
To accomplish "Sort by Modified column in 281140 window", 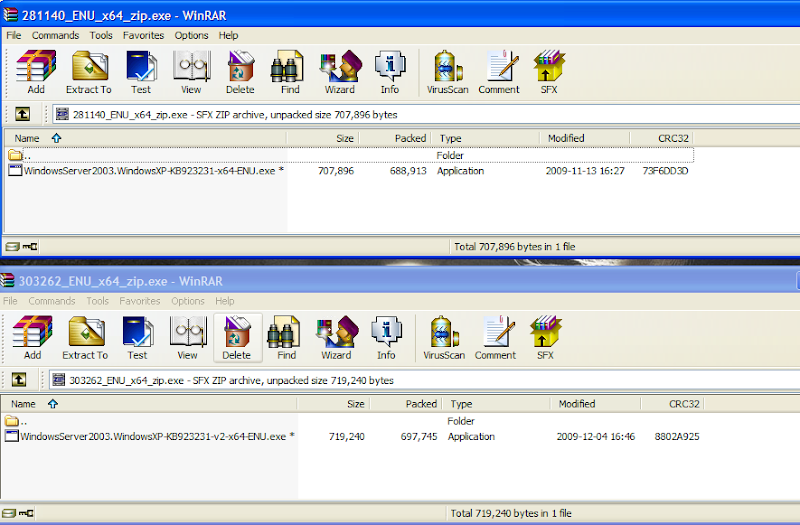I will coord(585,138).
